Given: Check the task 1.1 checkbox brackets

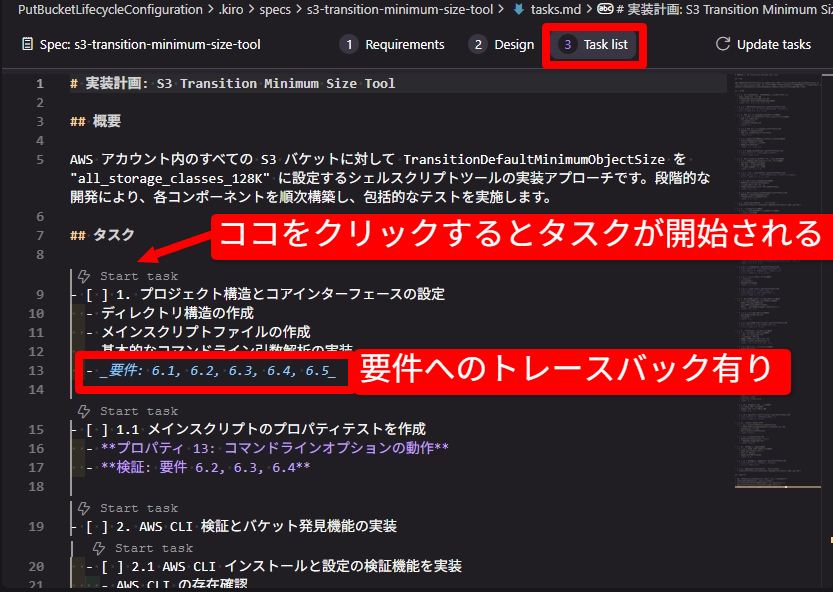Looking at the screenshot, I should pyautogui.click(x=97, y=429).
